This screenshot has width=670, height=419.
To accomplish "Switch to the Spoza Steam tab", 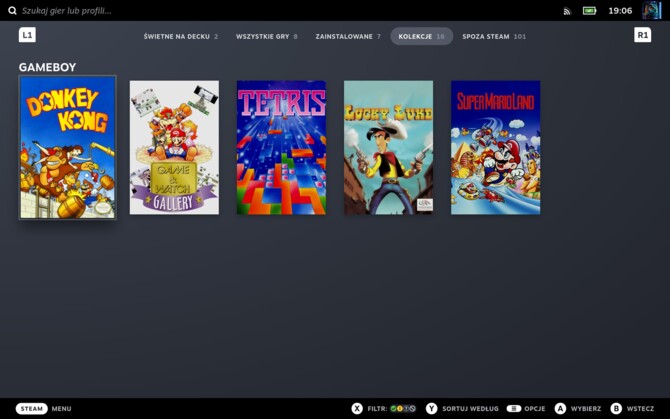I will click(x=494, y=37).
